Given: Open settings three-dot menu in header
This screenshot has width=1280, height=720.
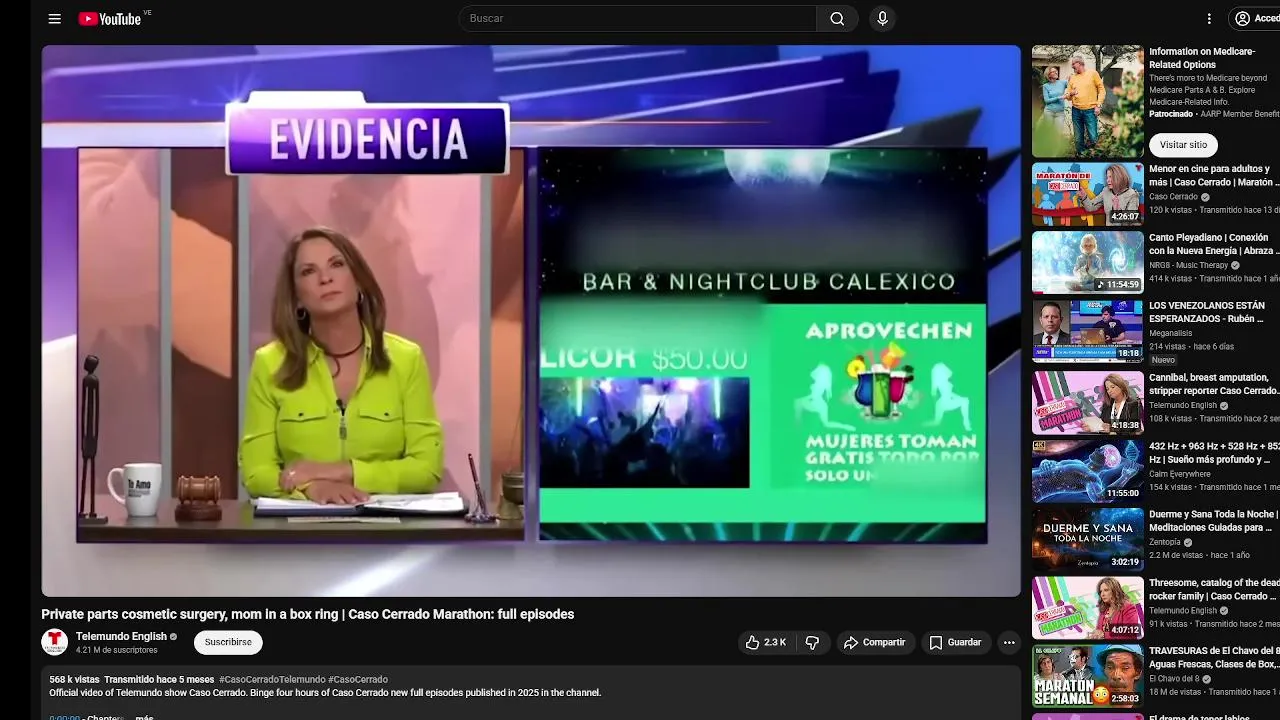Looking at the screenshot, I should [x=1209, y=19].
